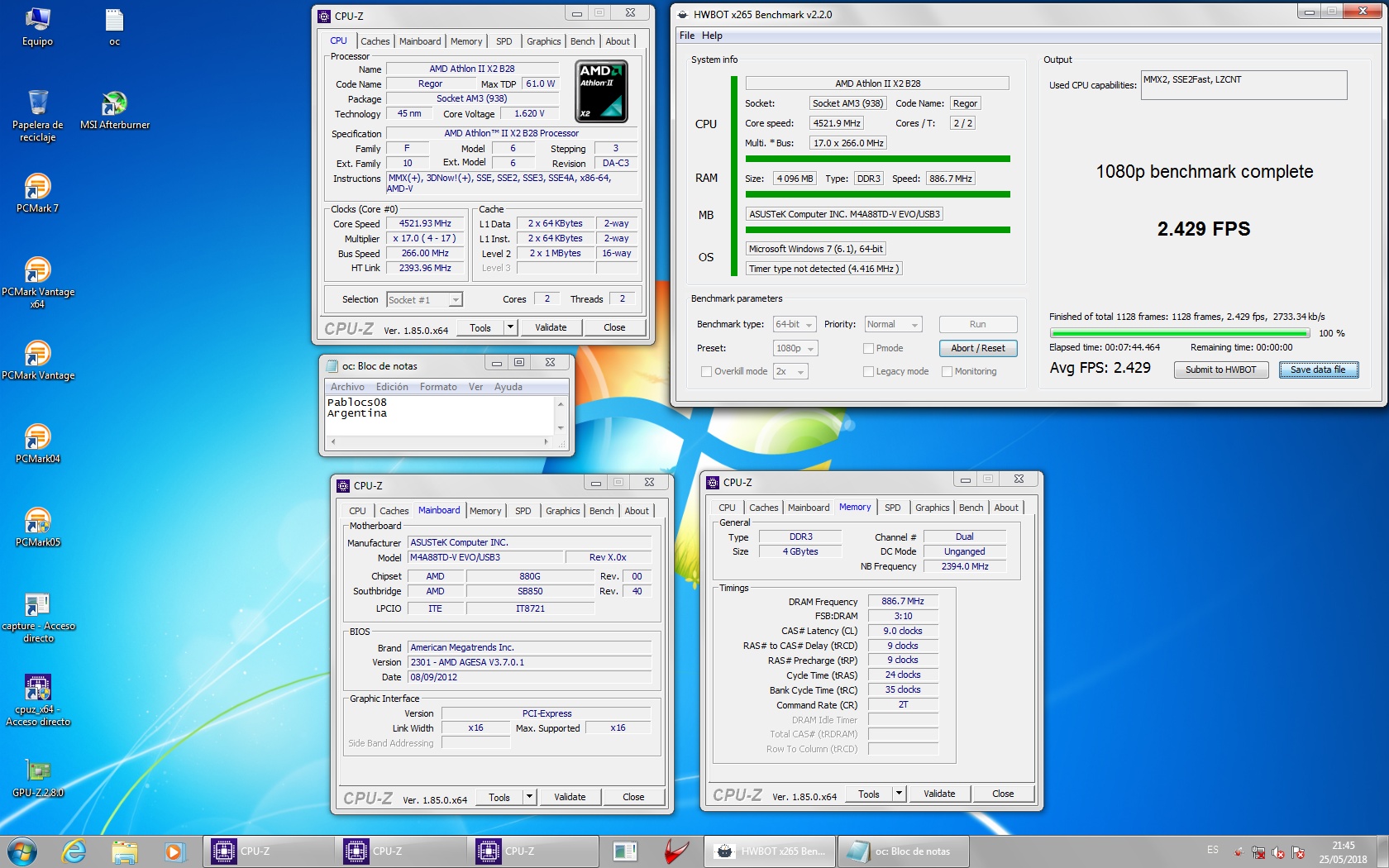Click the Abort / Reset button
The height and width of the screenshot is (868, 1389).
978,348
